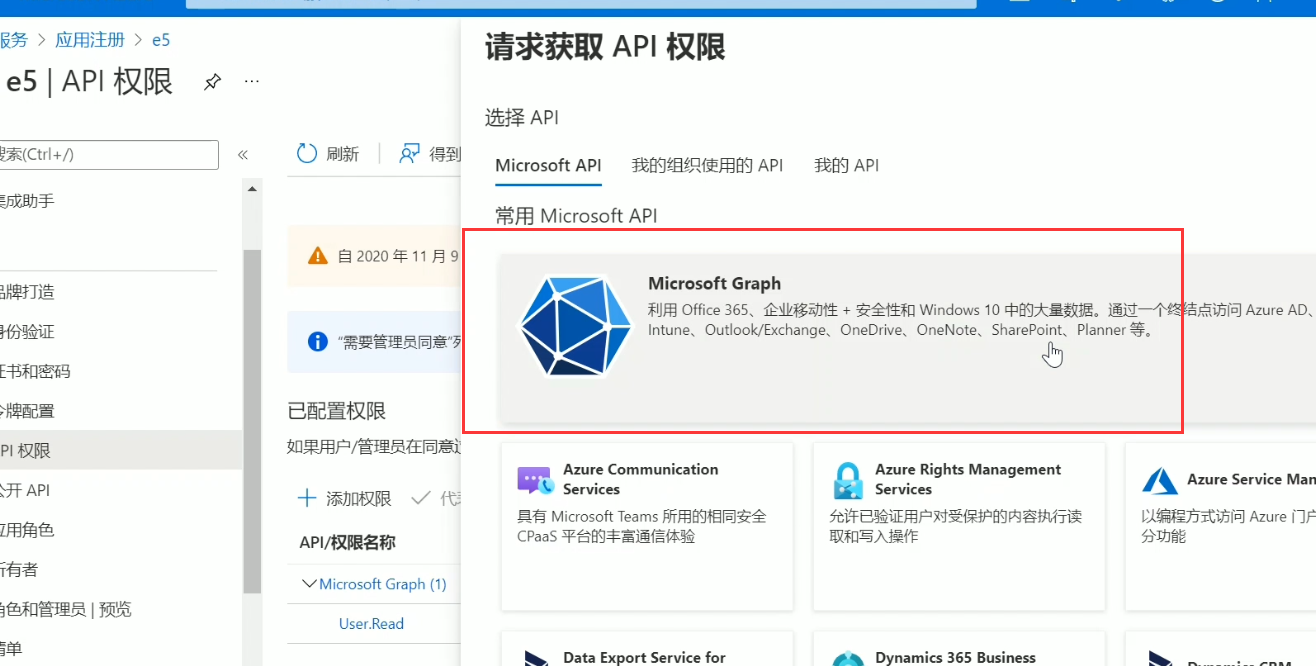Switch to the 我的组织使用的 API tab

point(707,165)
